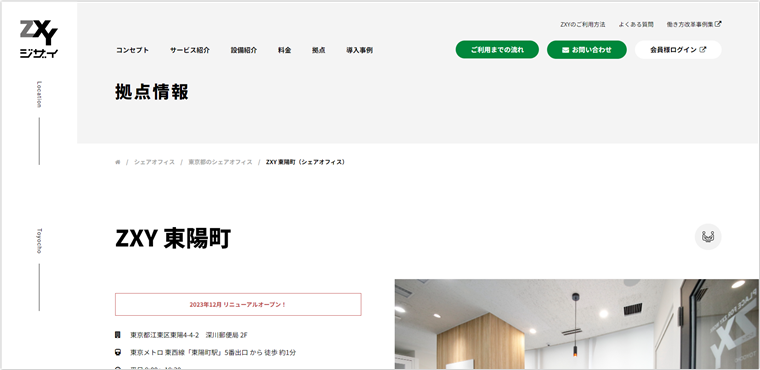Click the vertical Location label in the sidebar
Viewport: 760px width, 370px height.
pyautogui.click(x=39, y=95)
